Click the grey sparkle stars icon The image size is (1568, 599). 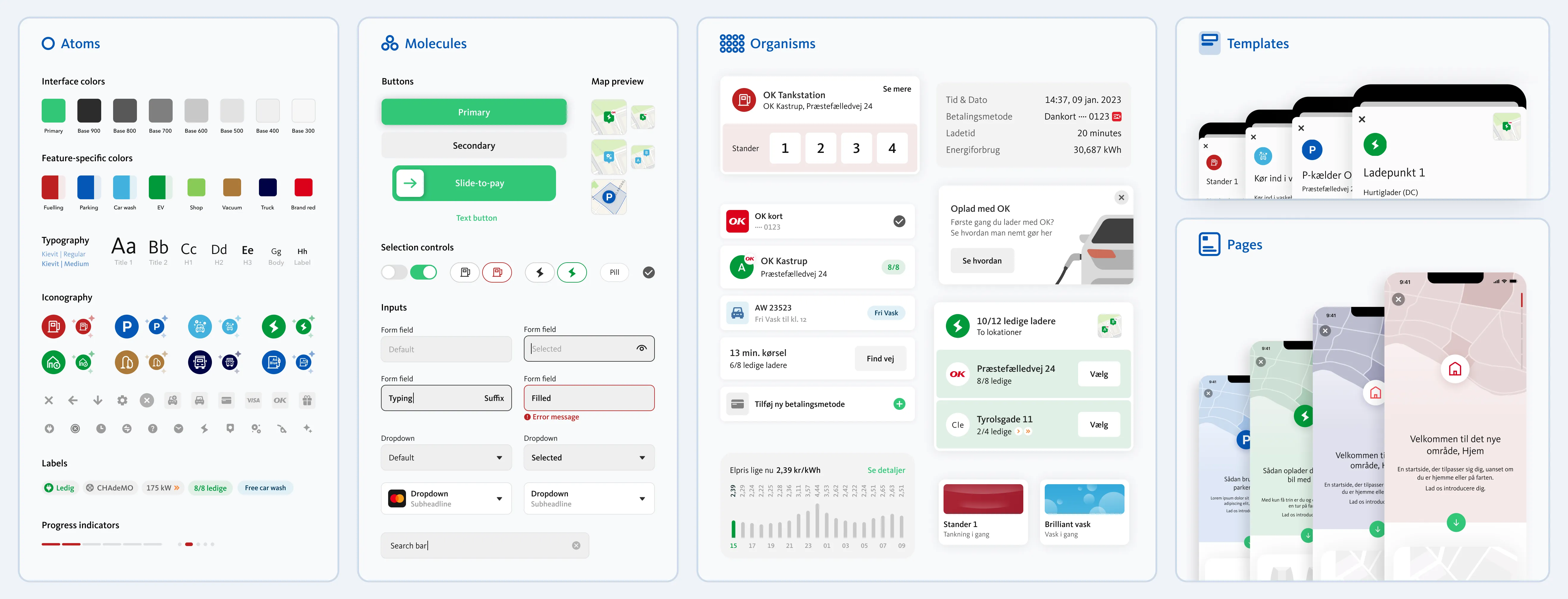point(307,429)
